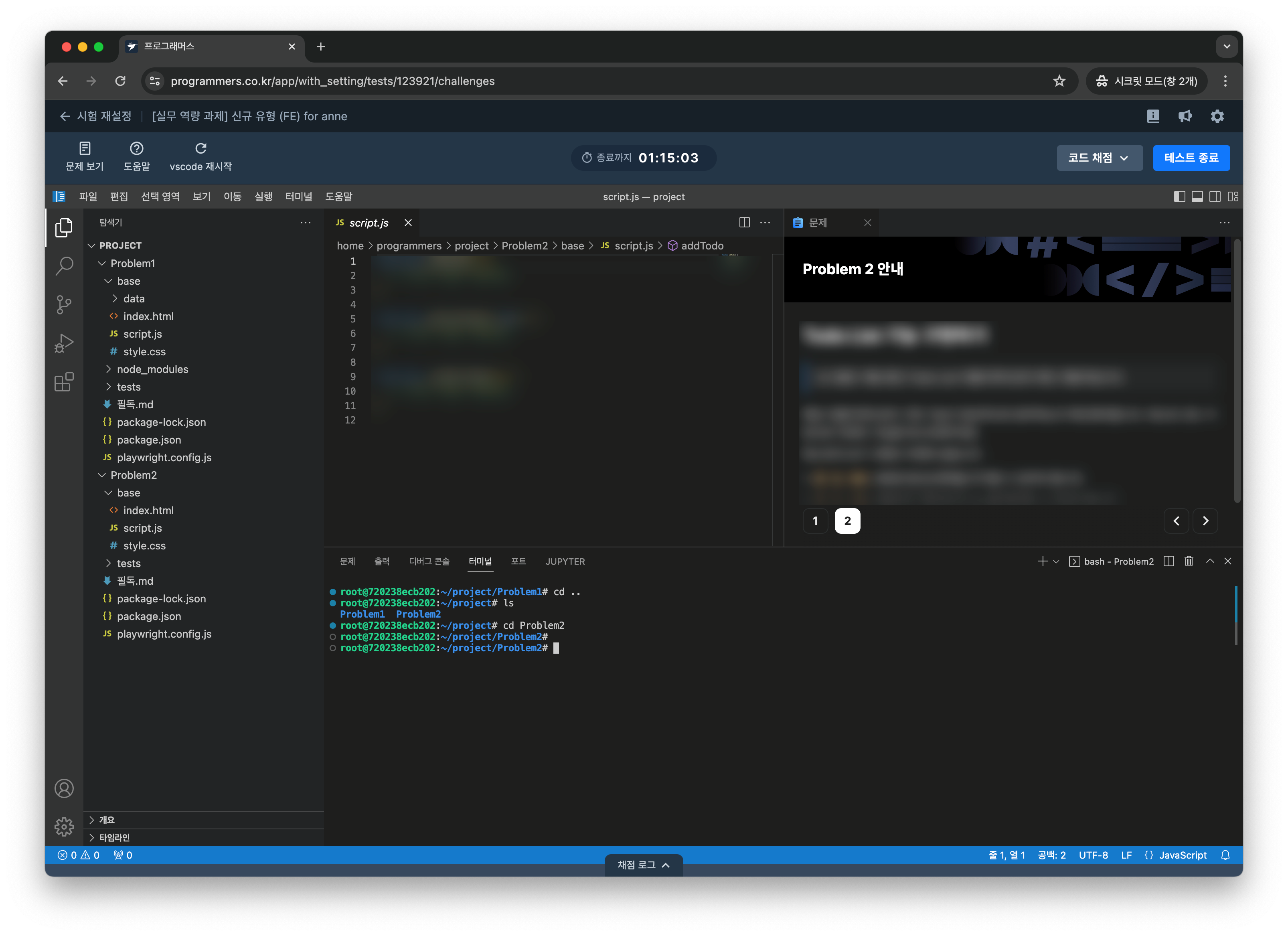This screenshot has width=1288, height=936.
Task: Open the 터미널 menu in menu bar
Action: coord(298,197)
